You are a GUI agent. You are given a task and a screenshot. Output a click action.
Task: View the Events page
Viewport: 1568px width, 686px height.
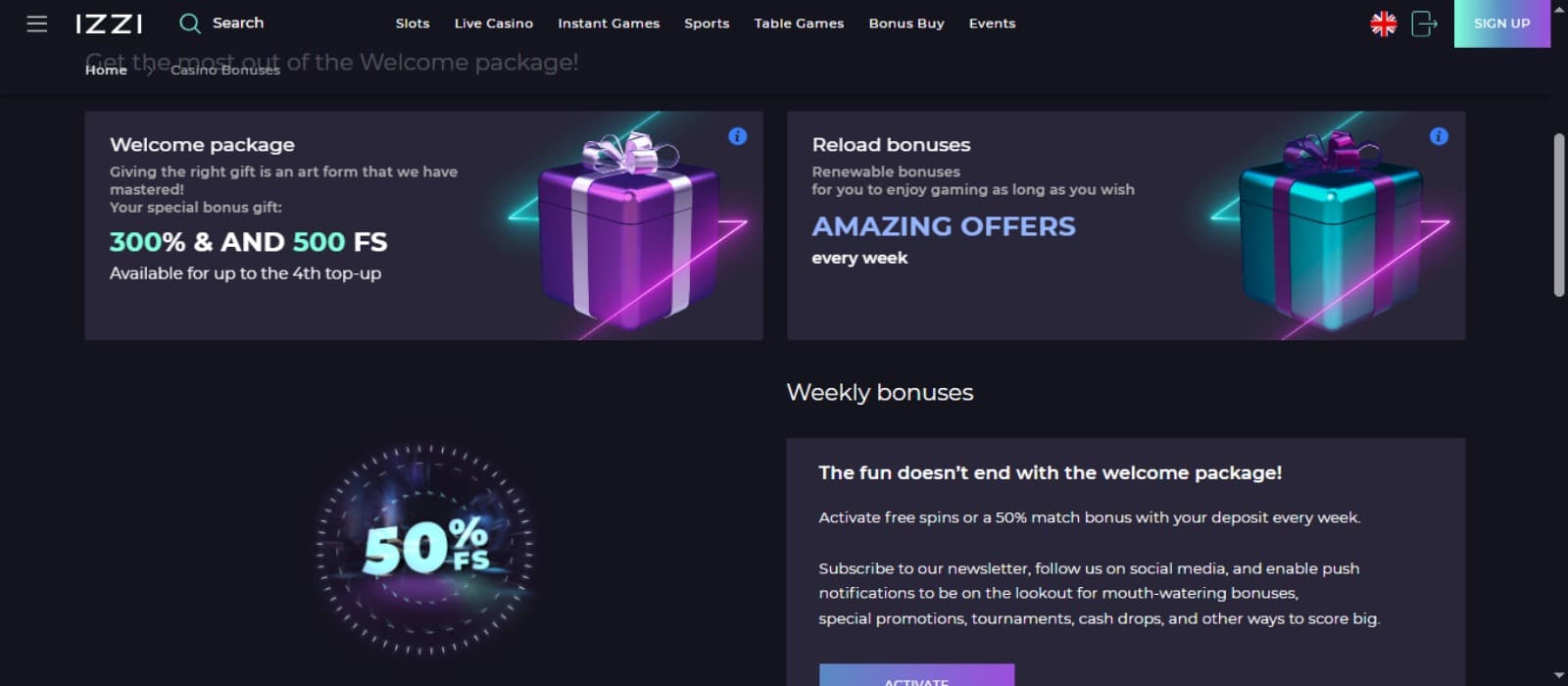[992, 24]
